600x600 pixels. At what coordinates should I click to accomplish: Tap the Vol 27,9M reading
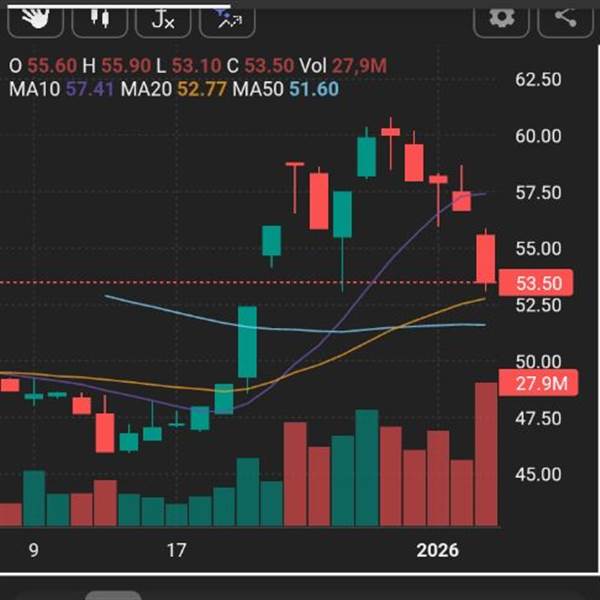(343, 66)
